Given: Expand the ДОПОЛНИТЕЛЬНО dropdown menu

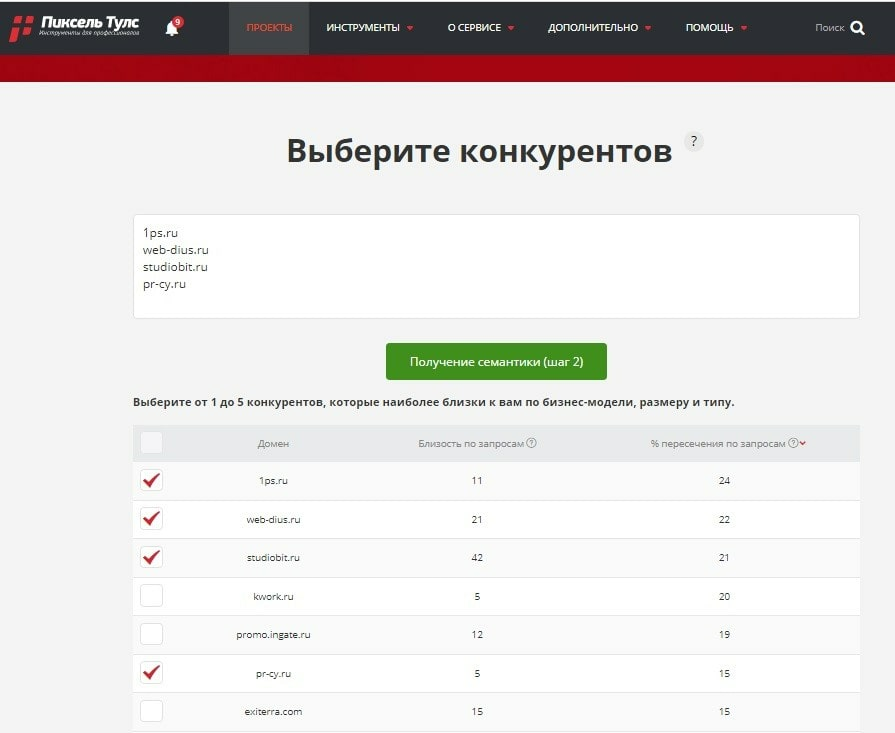Looking at the screenshot, I should (x=599, y=27).
